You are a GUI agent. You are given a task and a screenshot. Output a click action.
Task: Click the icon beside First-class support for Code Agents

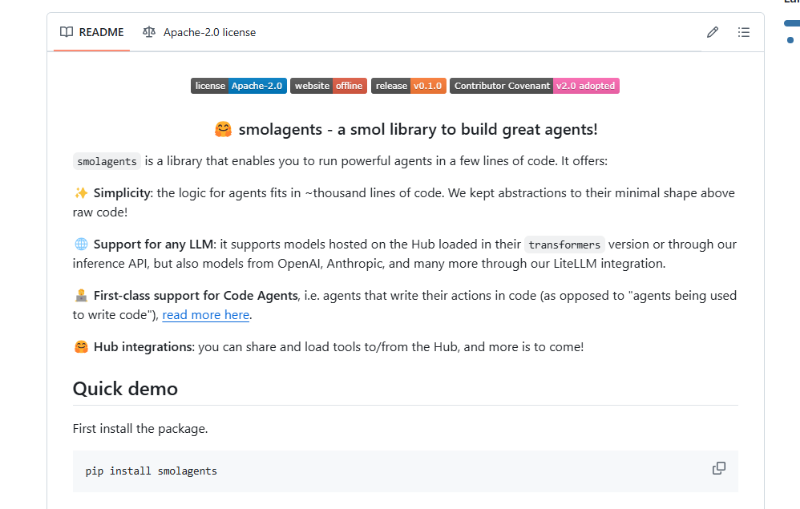(81, 295)
